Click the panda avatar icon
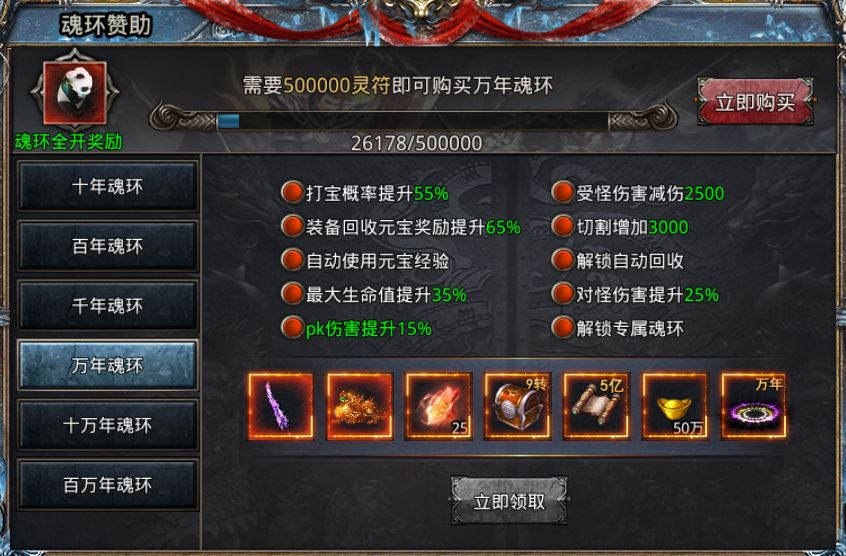The image size is (846, 556). [74, 93]
